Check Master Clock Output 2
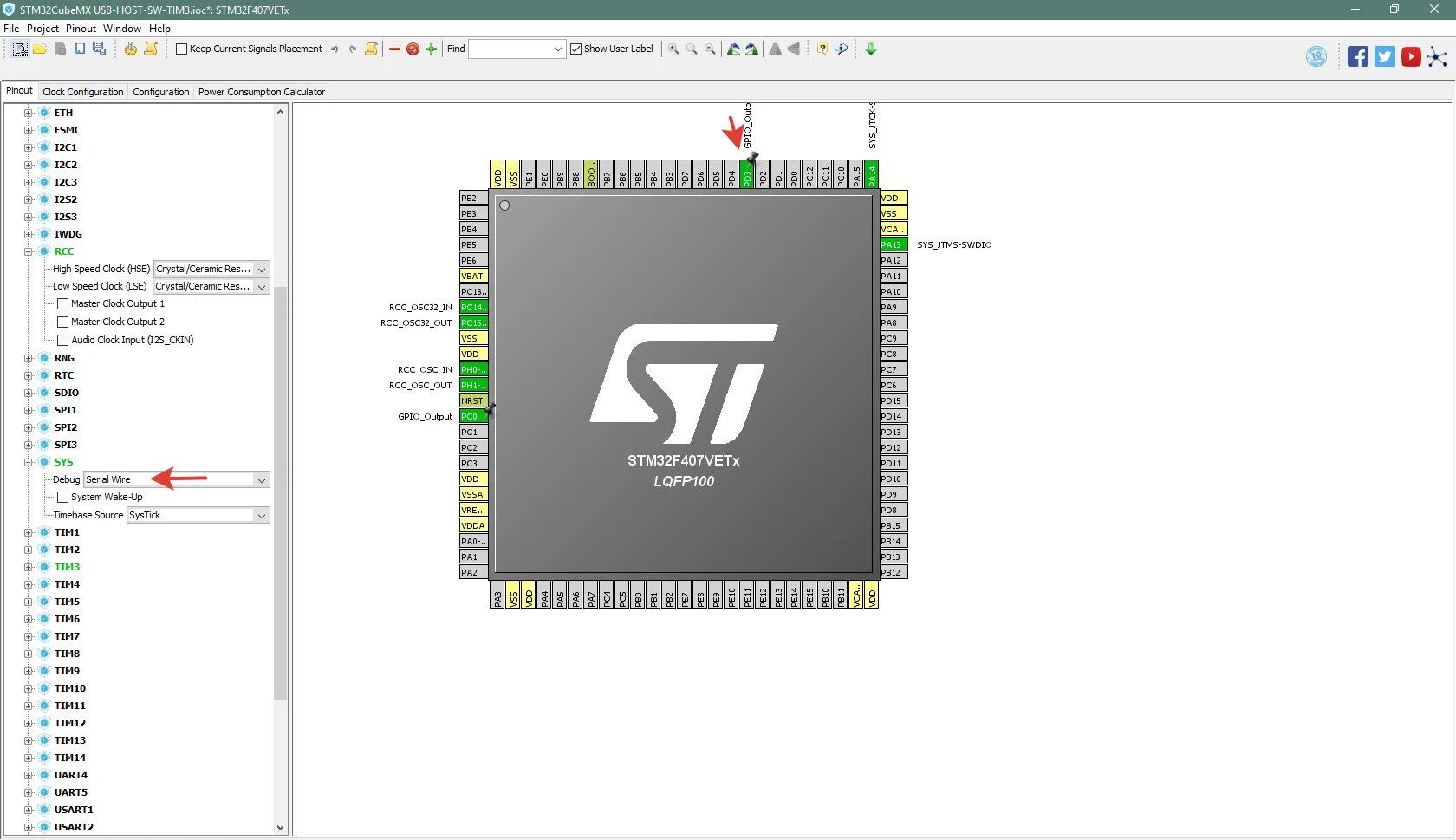The width and height of the screenshot is (1456, 840). [x=63, y=322]
